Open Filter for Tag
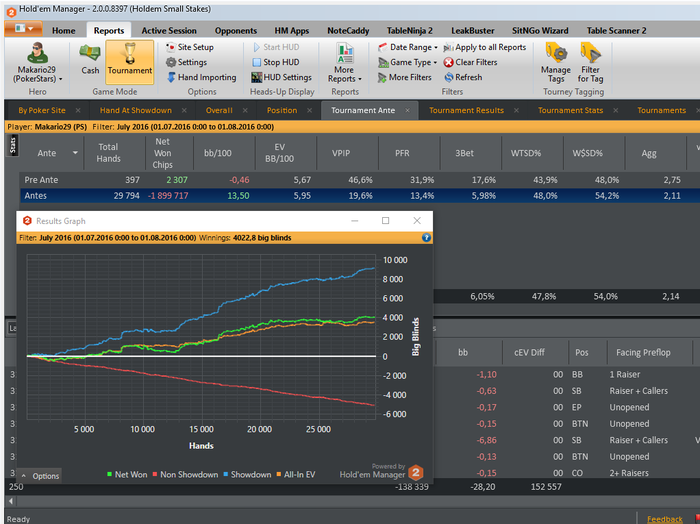The height and width of the screenshot is (524, 700). tap(590, 62)
